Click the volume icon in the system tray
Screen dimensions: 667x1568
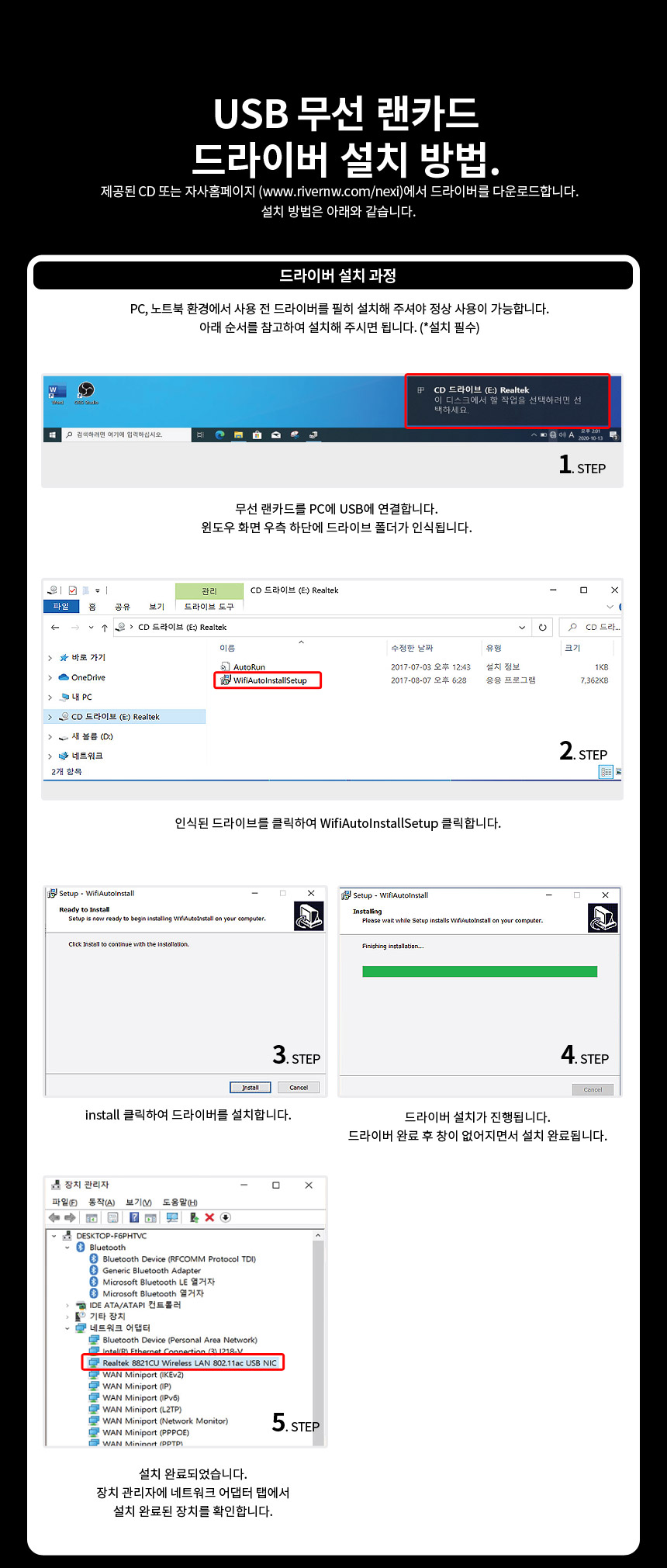[x=562, y=435]
